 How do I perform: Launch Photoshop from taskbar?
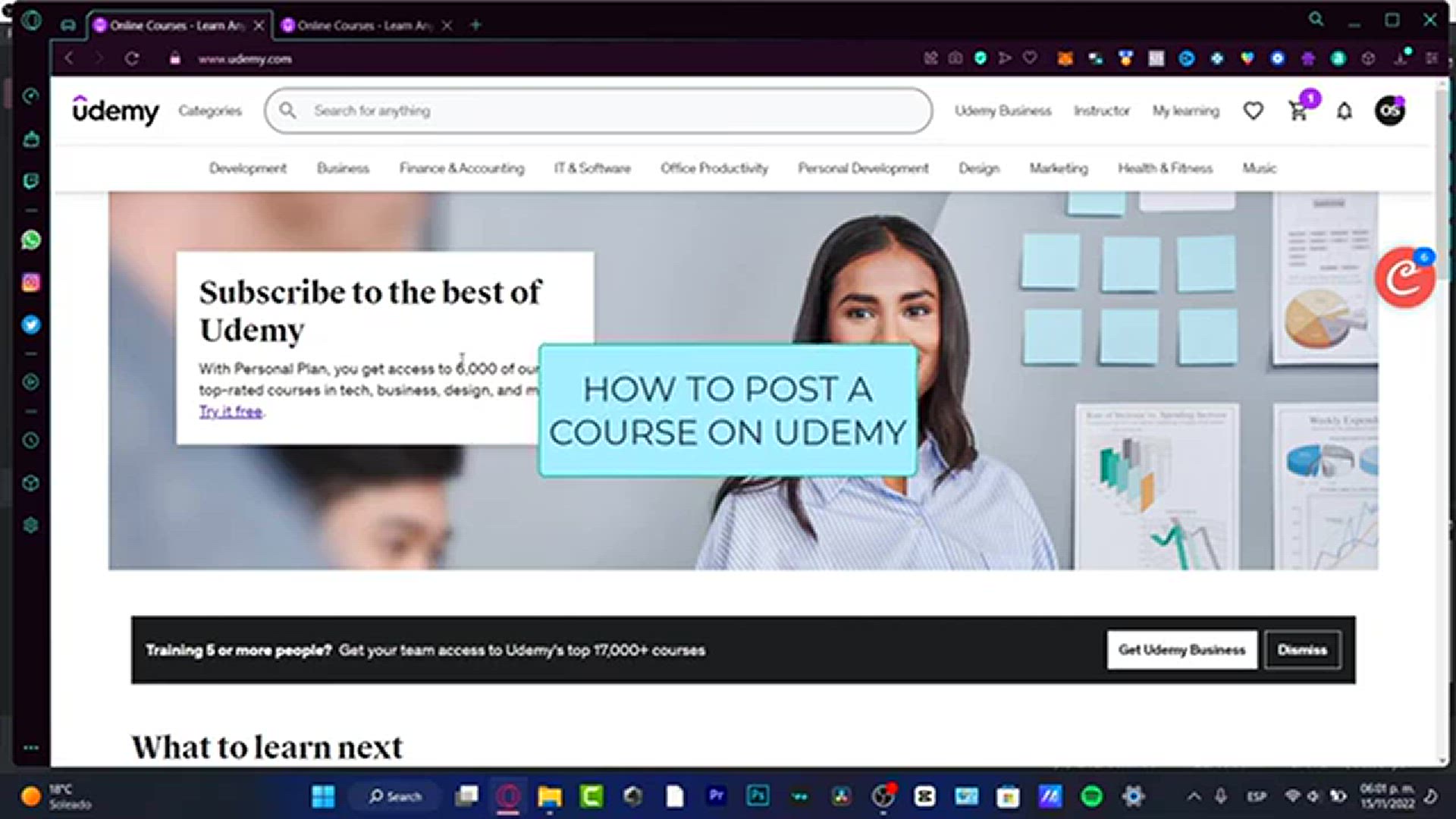(758, 795)
